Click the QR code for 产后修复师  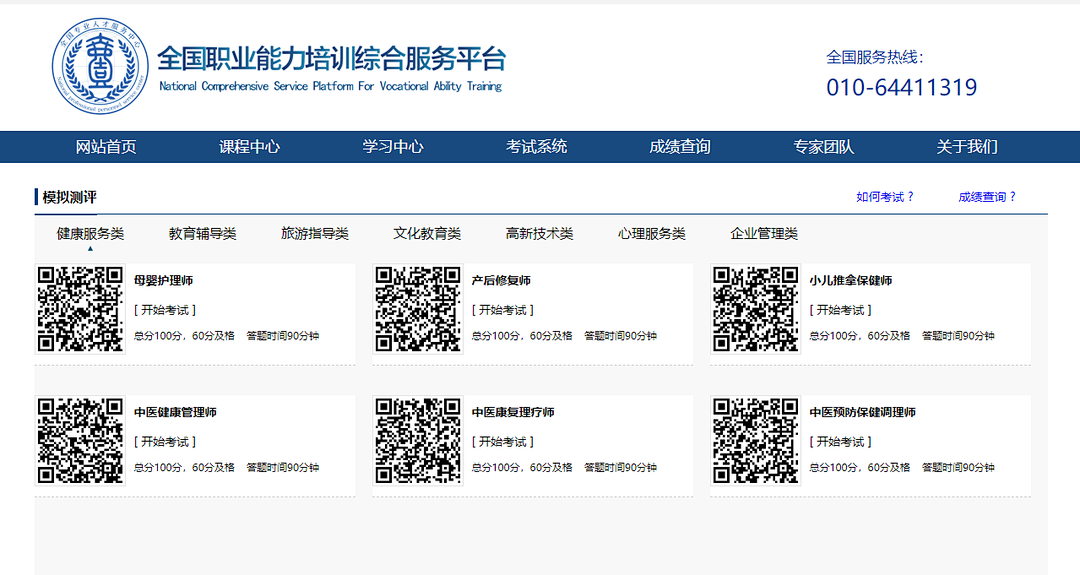(418, 309)
